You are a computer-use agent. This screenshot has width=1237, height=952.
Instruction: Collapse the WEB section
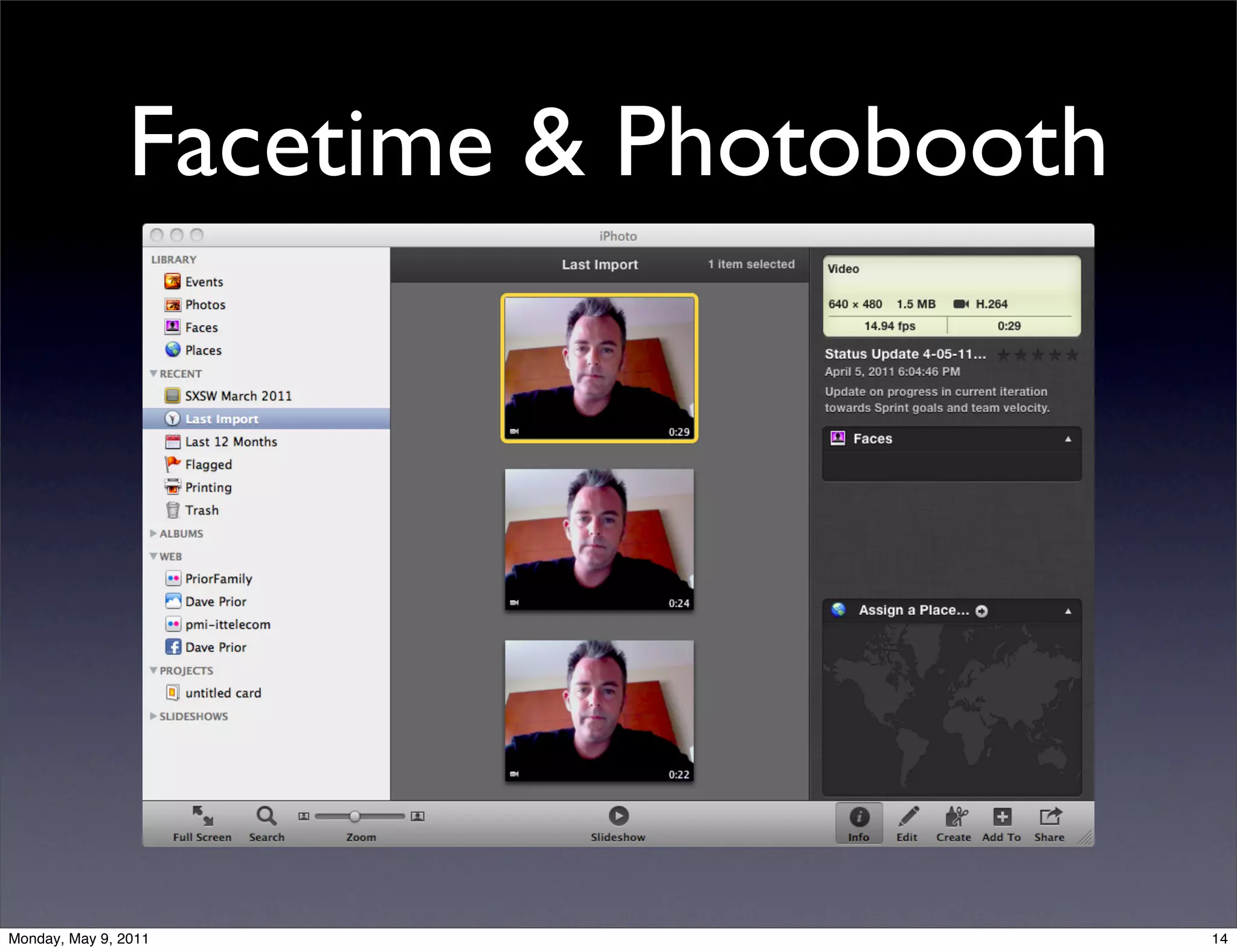(x=153, y=556)
